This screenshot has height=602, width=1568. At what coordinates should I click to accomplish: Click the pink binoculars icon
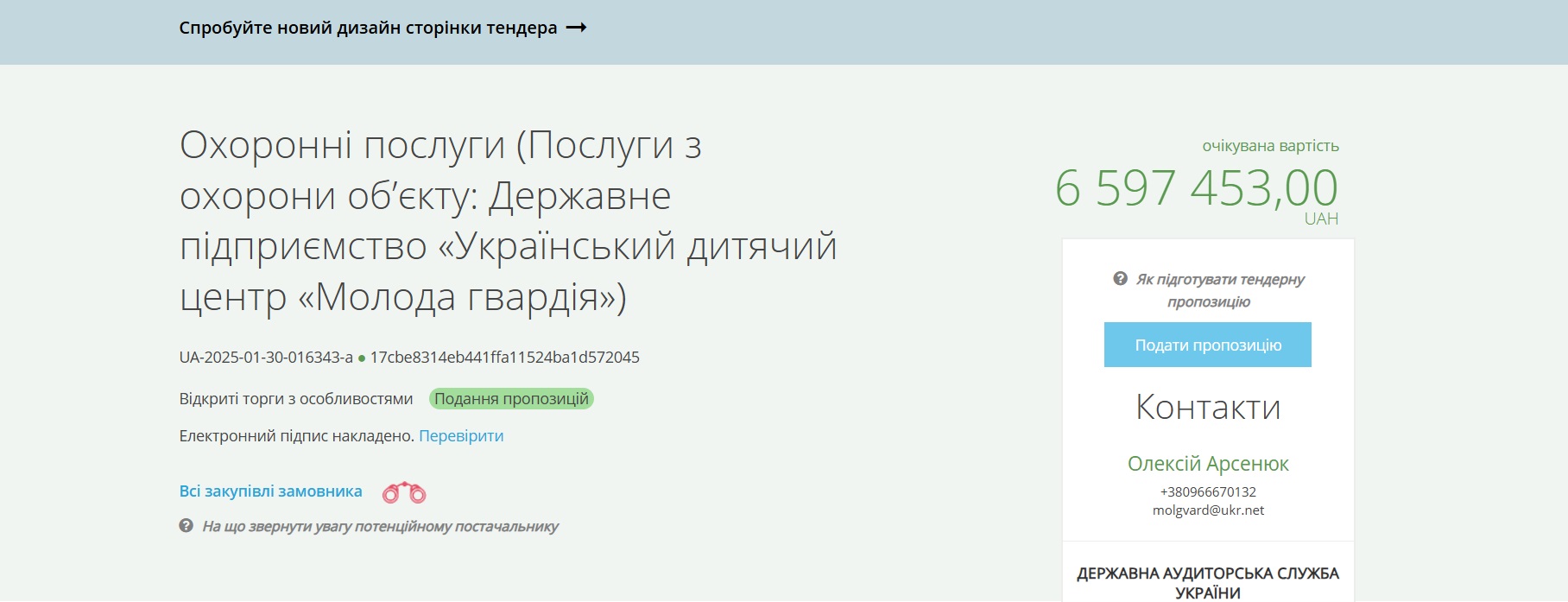(x=404, y=492)
